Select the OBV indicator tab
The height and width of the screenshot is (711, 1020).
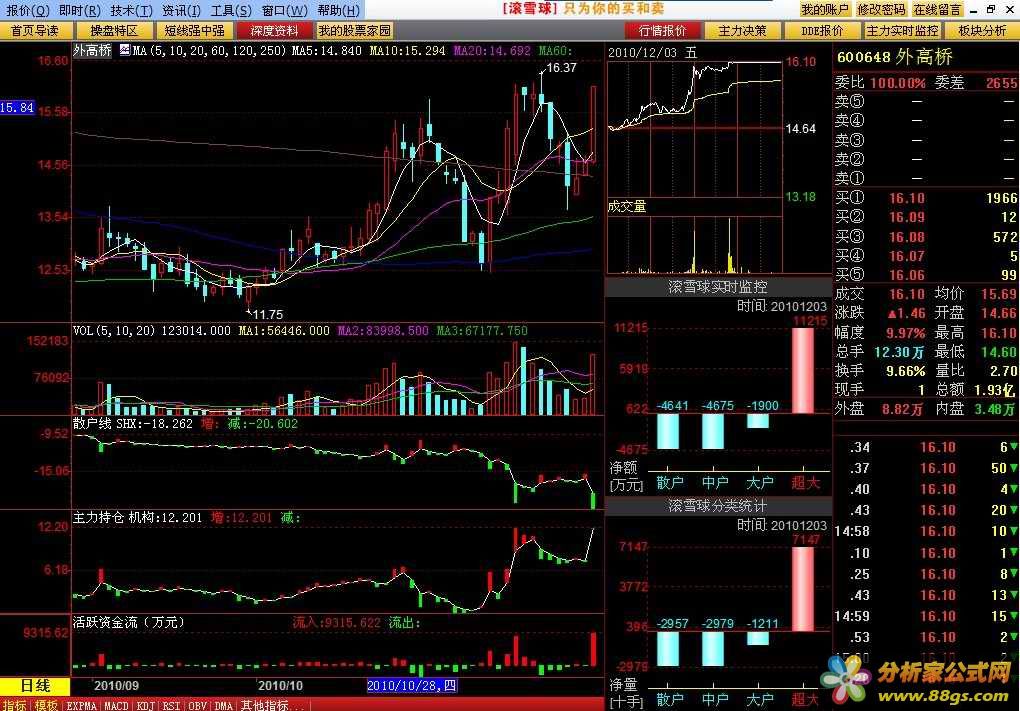click(198, 705)
